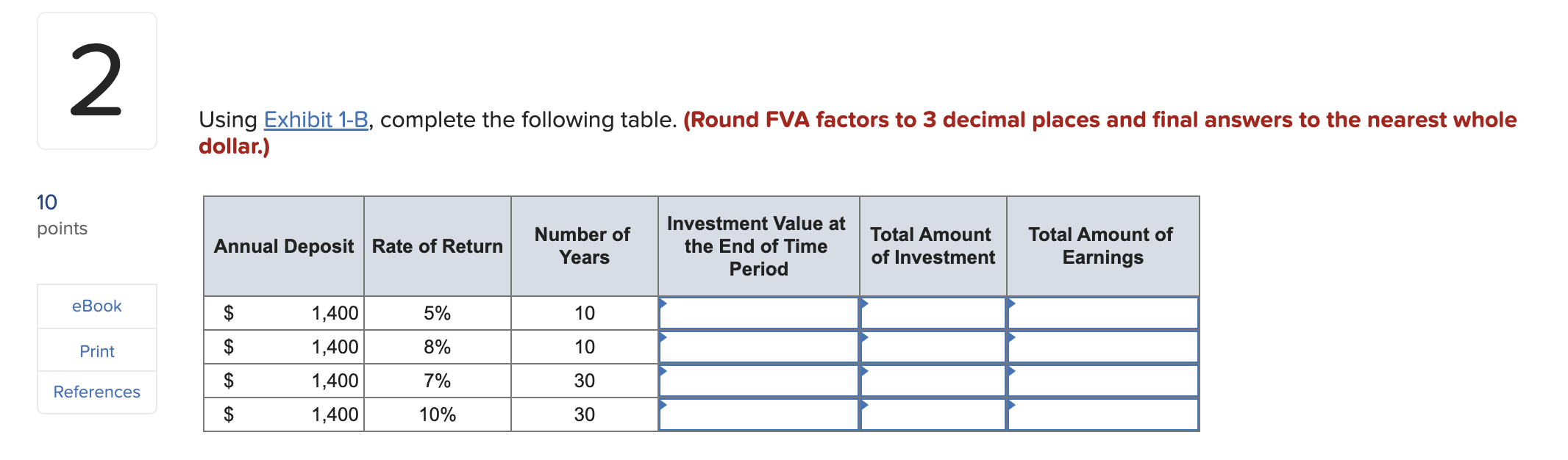Click the Total Amount of Investment field for 7% row
This screenshot has height=460, width=1568.
coord(932,380)
